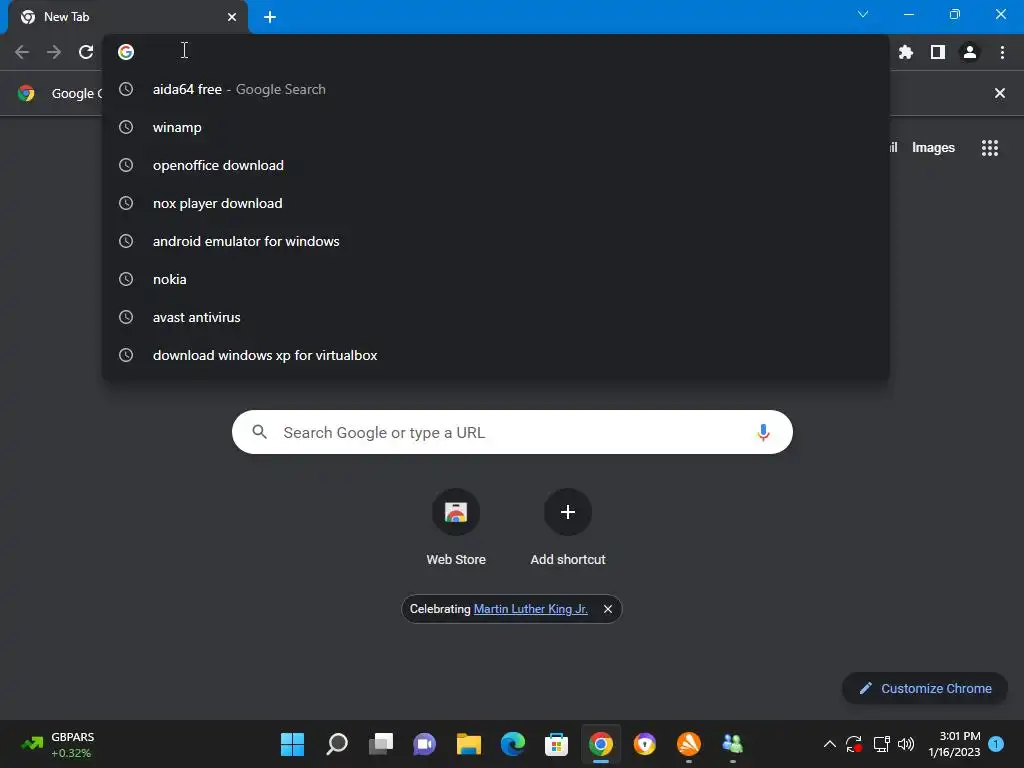Click the Add shortcut button
Screen dimensions: 1024x768
[x=568, y=528]
